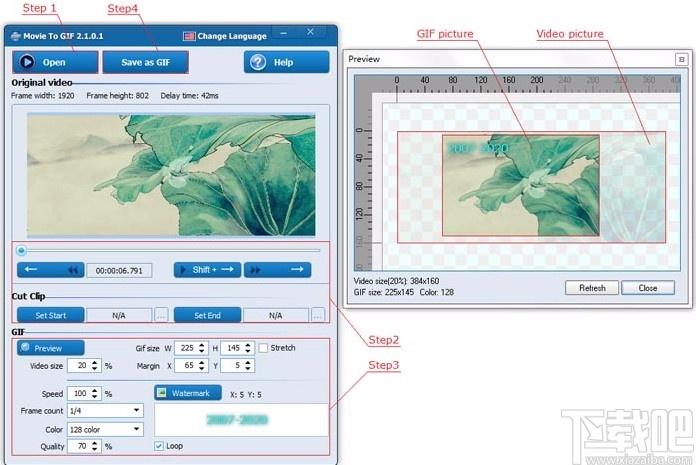Click the GIF picture area in Preview window

(521, 185)
